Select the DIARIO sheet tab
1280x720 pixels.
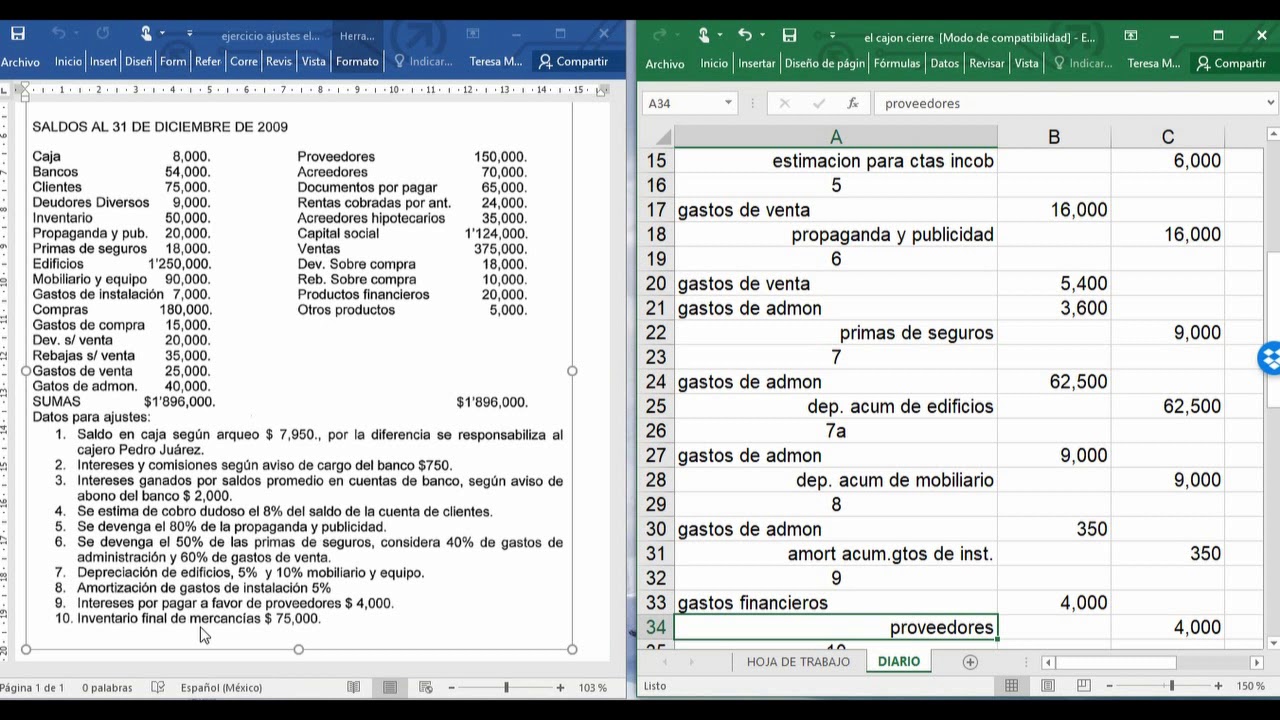pyautogui.click(x=899, y=662)
